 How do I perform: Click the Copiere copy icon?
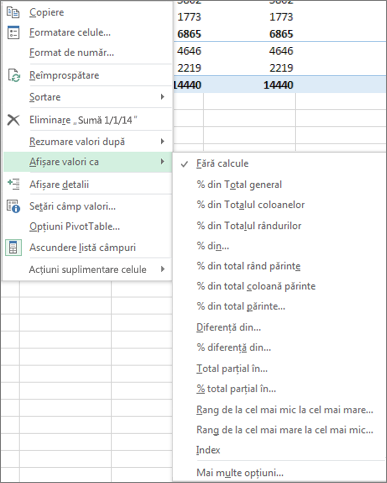pos(13,12)
